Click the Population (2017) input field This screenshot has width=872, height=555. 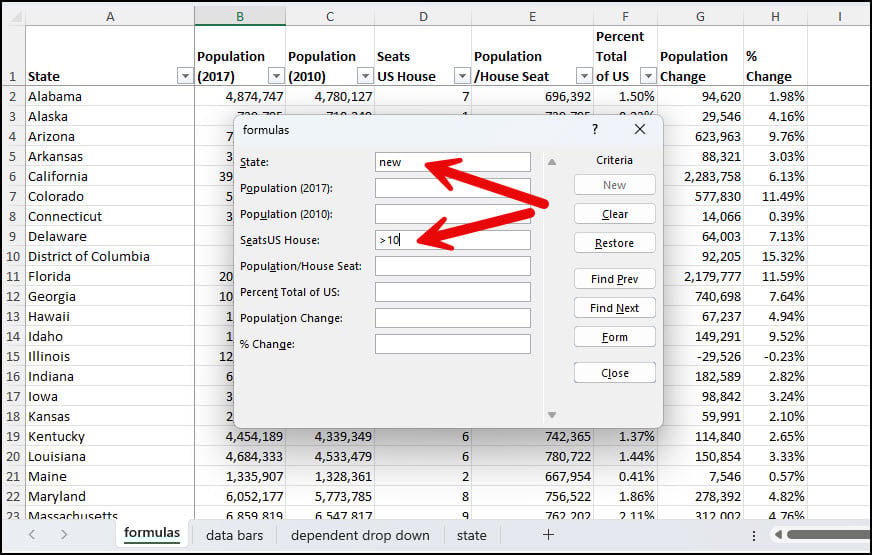click(x=453, y=188)
